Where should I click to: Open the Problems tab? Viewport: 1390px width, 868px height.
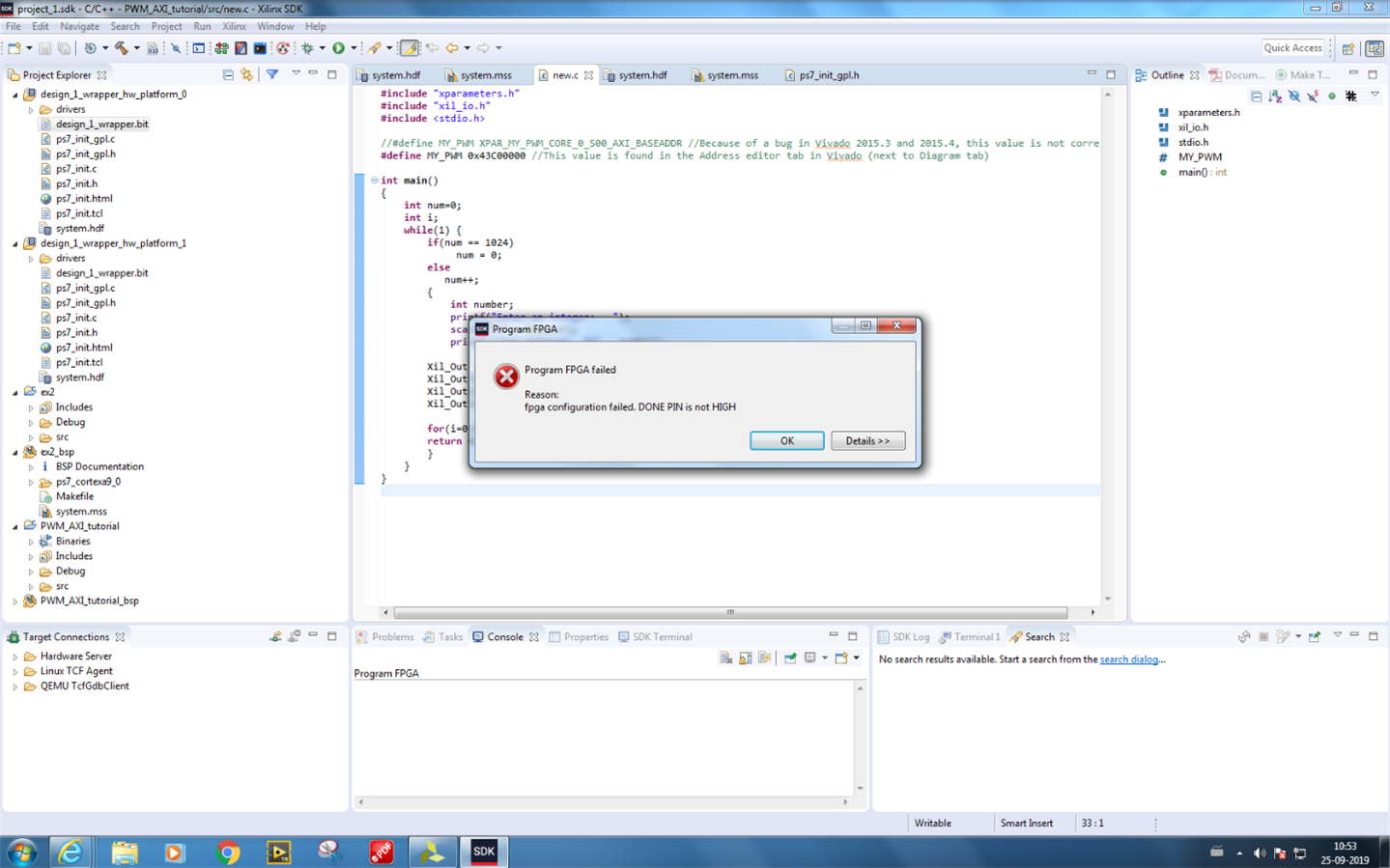click(x=384, y=636)
